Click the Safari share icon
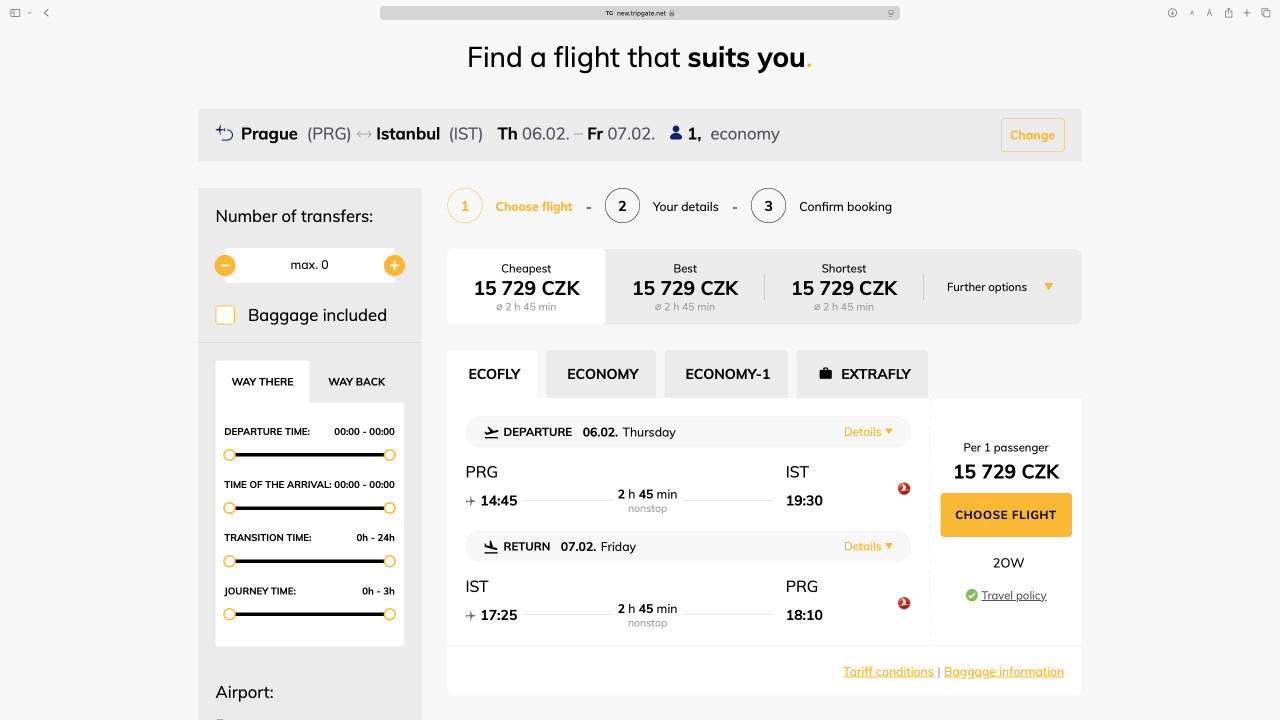 click(x=1228, y=13)
